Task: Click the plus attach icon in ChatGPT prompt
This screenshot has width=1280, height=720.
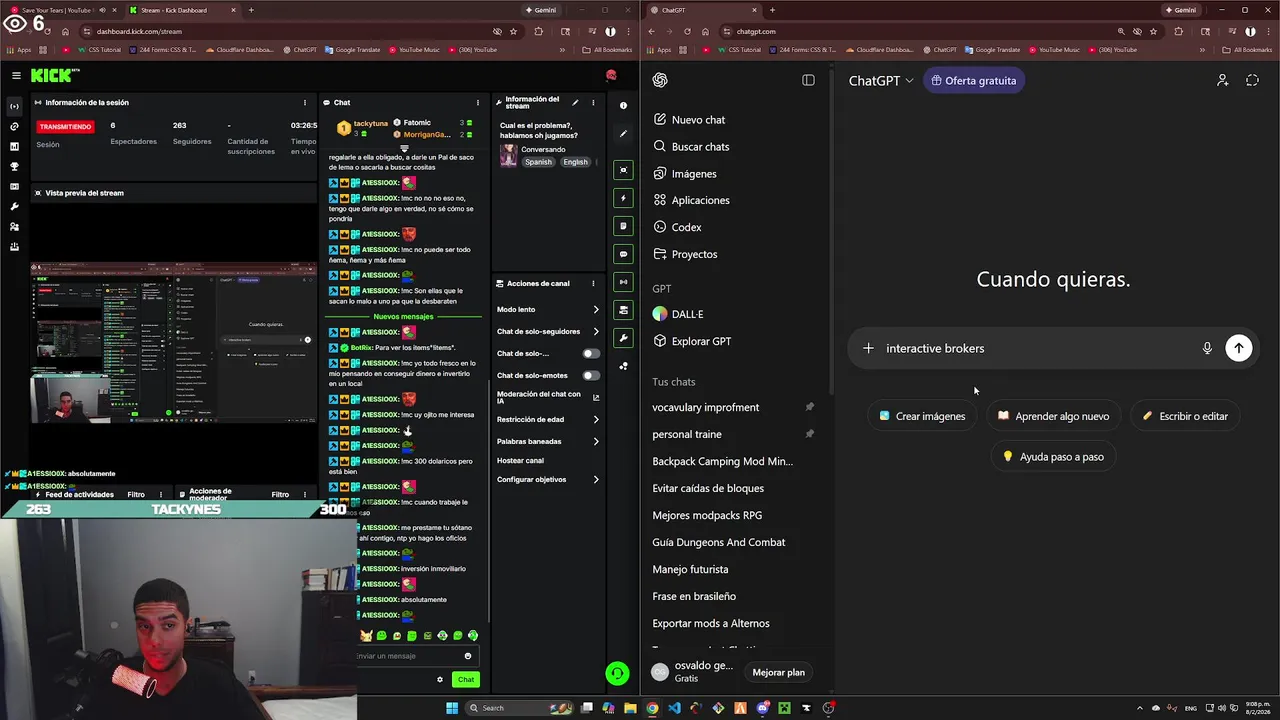Action: coord(868,348)
